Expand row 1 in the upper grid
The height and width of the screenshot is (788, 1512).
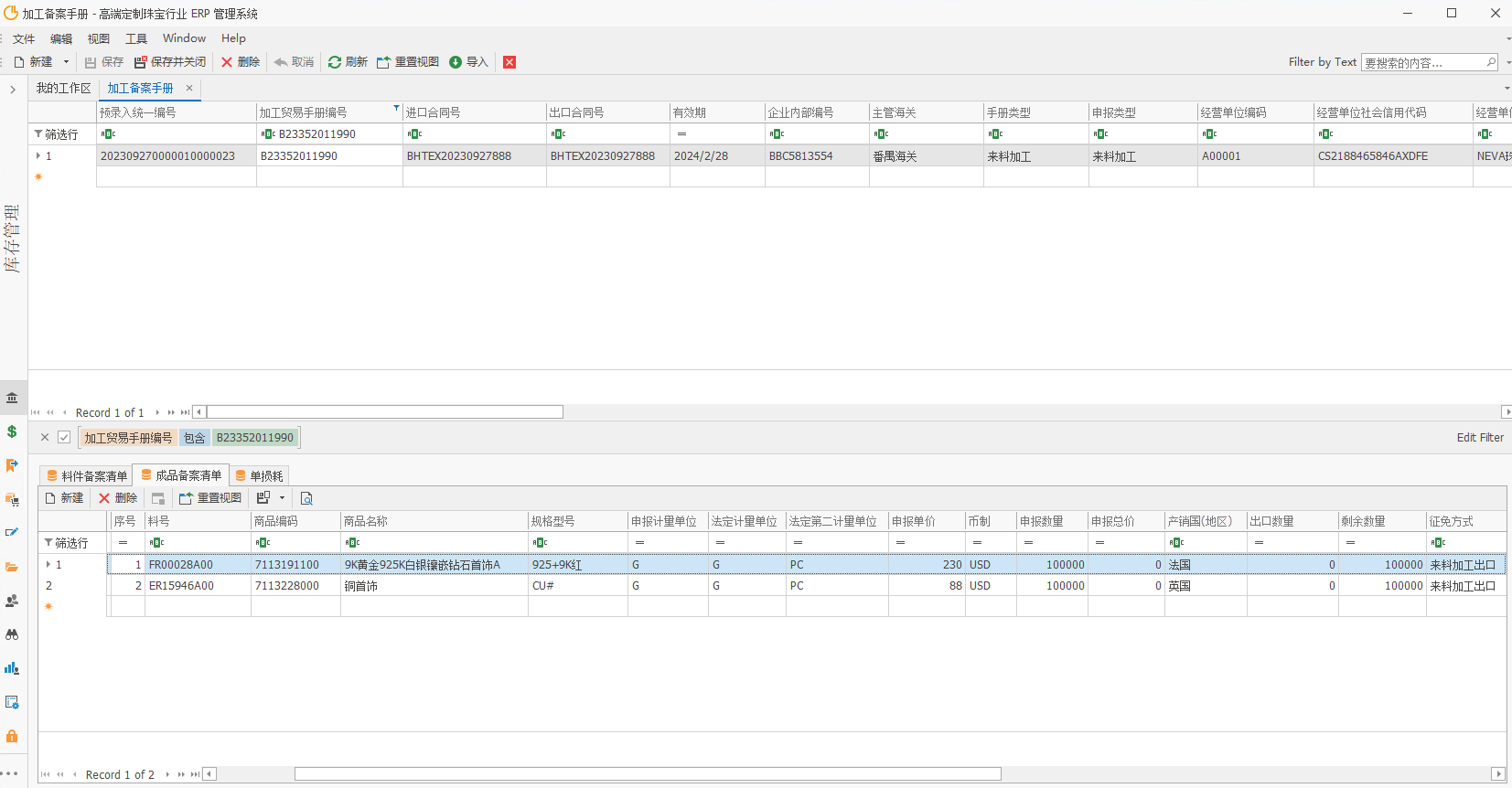click(x=38, y=156)
